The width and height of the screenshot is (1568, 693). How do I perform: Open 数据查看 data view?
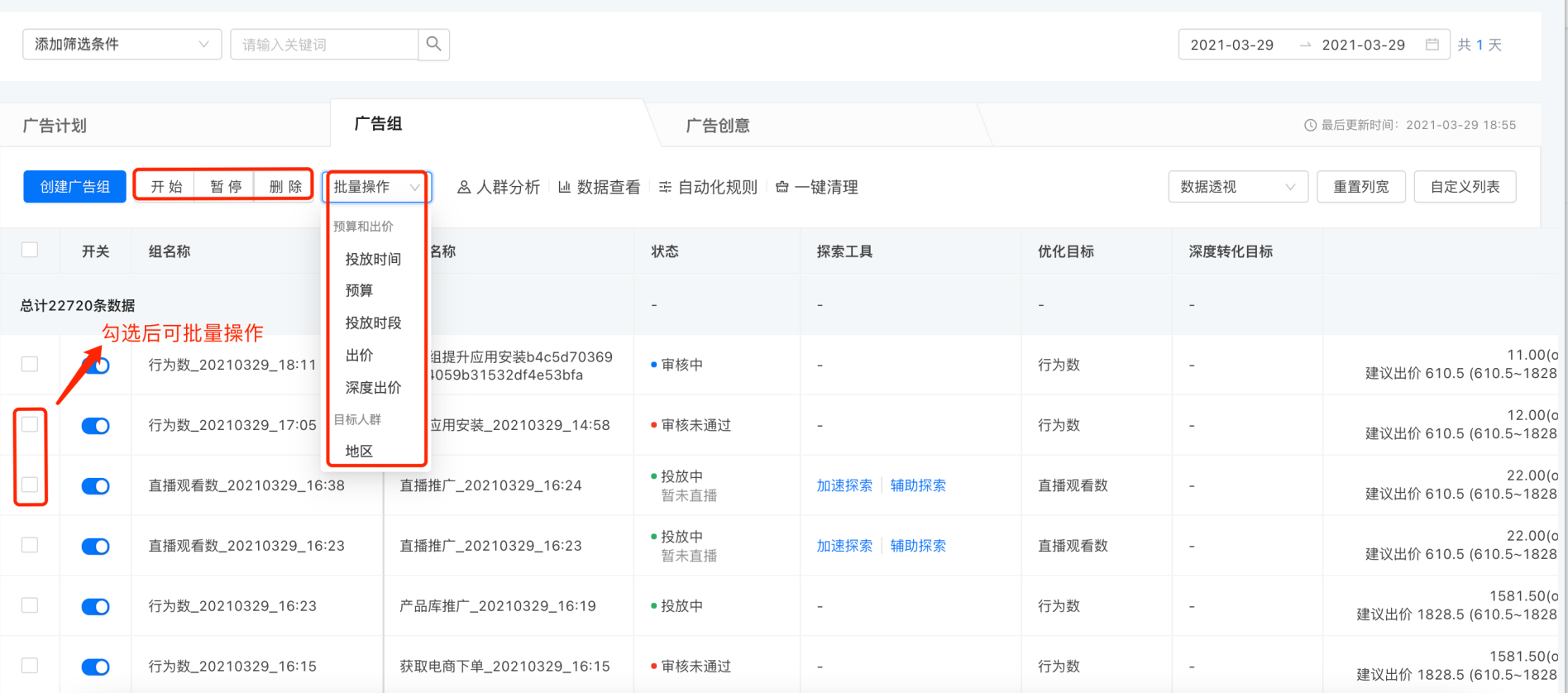point(600,188)
